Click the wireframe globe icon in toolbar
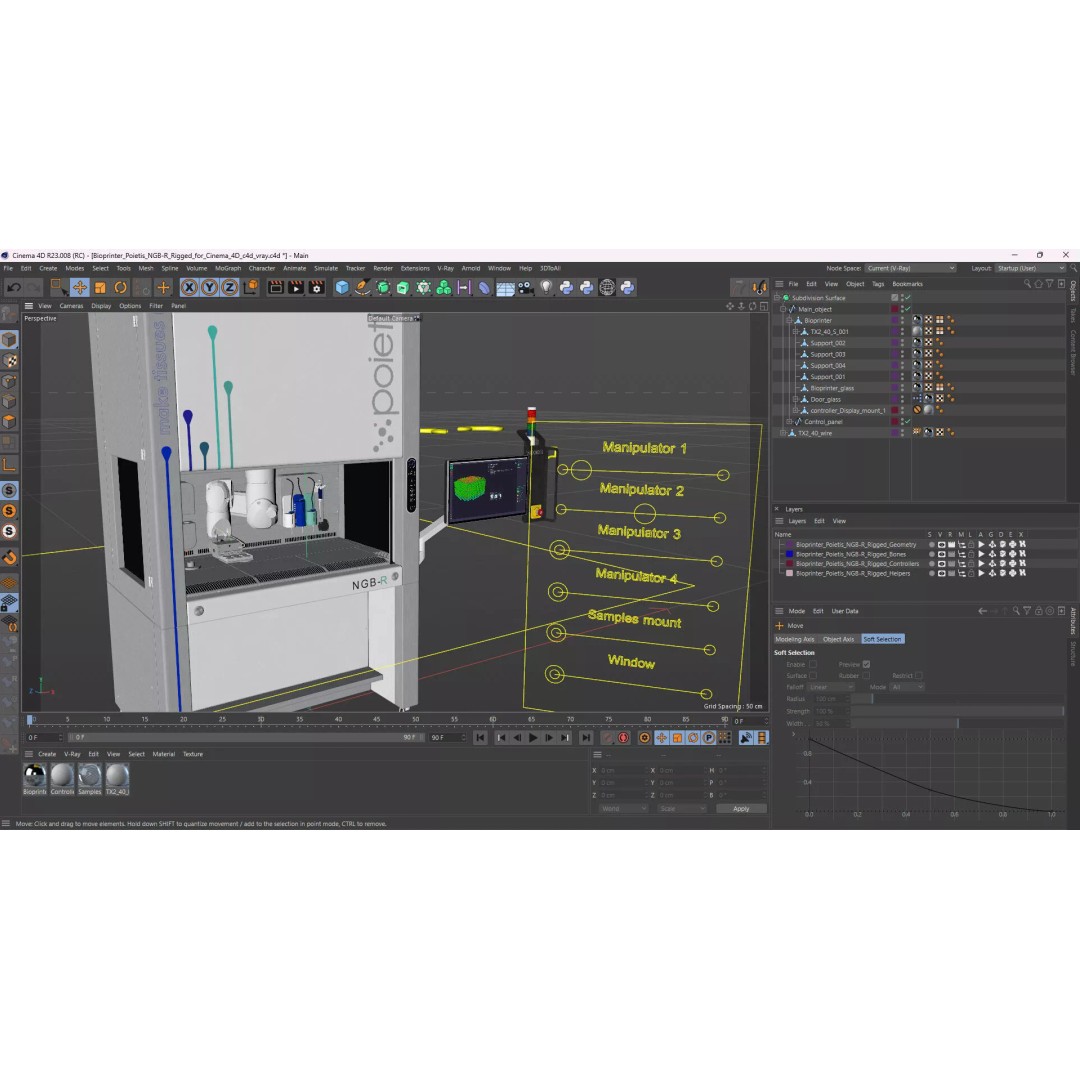The height and width of the screenshot is (1080, 1080). (x=607, y=288)
